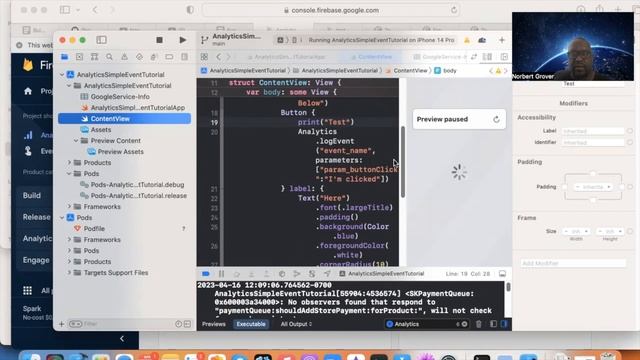Expand the Products folder under the app project
The height and width of the screenshot is (360, 640).
coord(69,163)
